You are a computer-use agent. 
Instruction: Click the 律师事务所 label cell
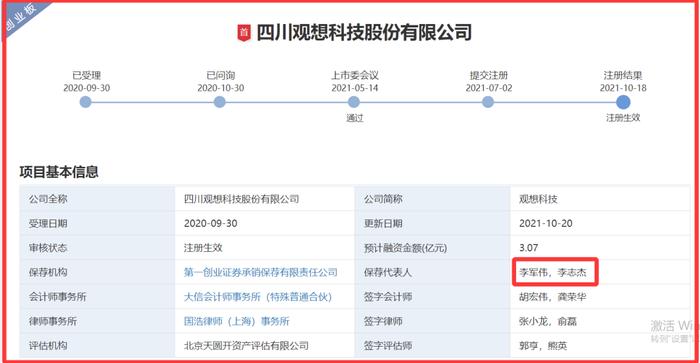[97, 321]
